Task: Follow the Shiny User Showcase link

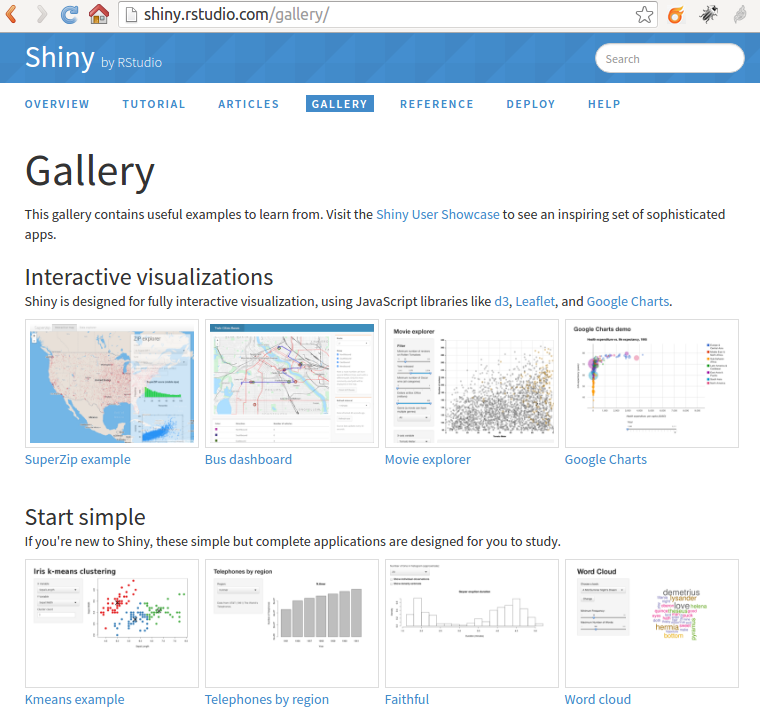Action: click(437, 214)
